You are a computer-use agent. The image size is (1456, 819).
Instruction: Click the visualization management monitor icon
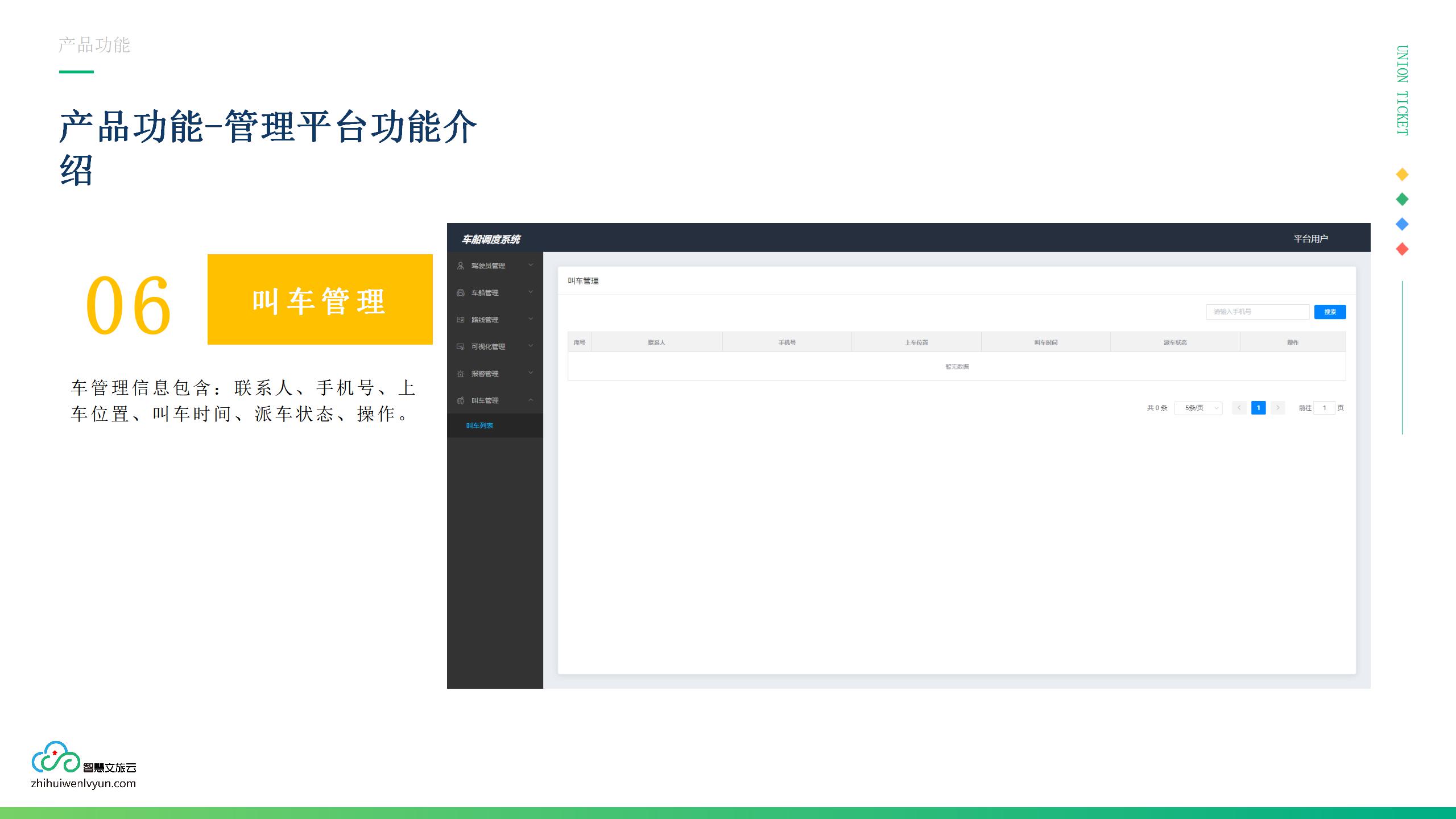pyautogui.click(x=461, y=346)
